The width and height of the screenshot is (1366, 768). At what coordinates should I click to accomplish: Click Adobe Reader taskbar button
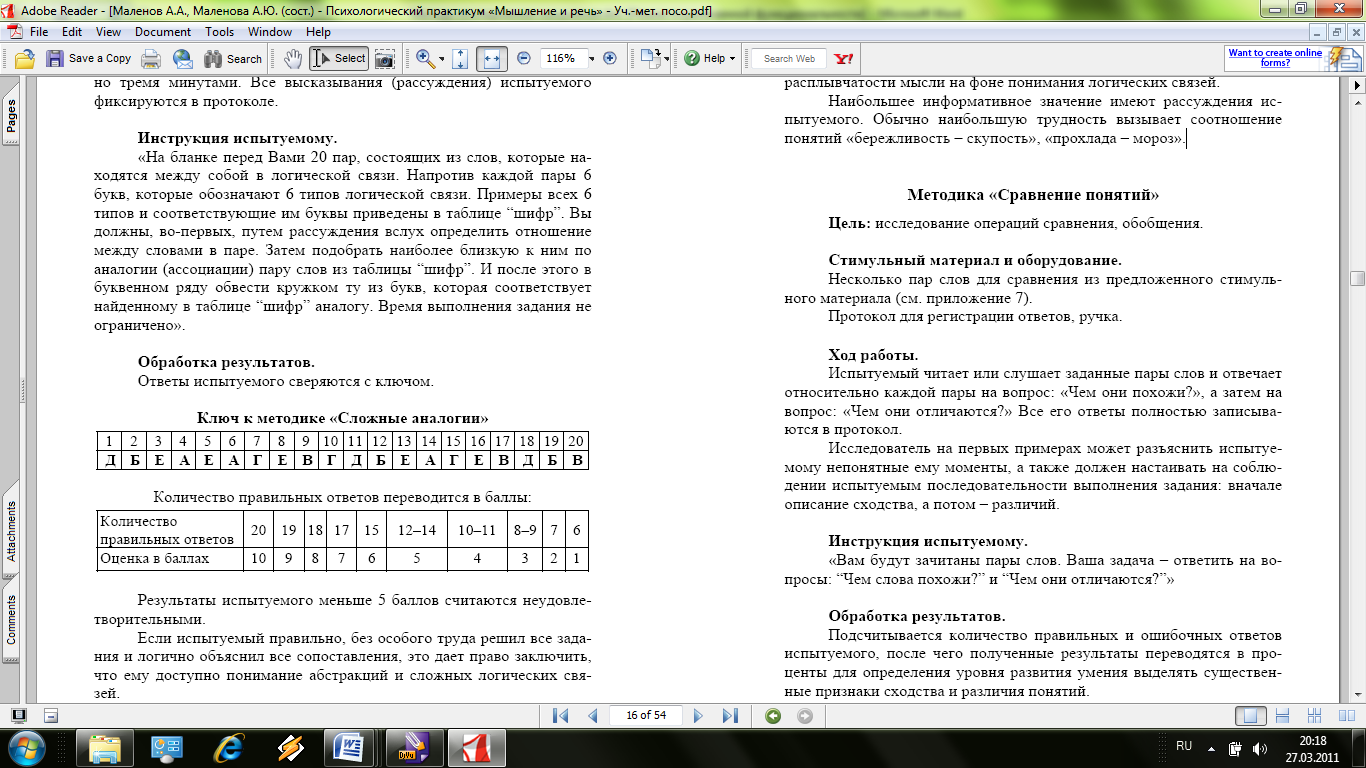click(476, 747)
